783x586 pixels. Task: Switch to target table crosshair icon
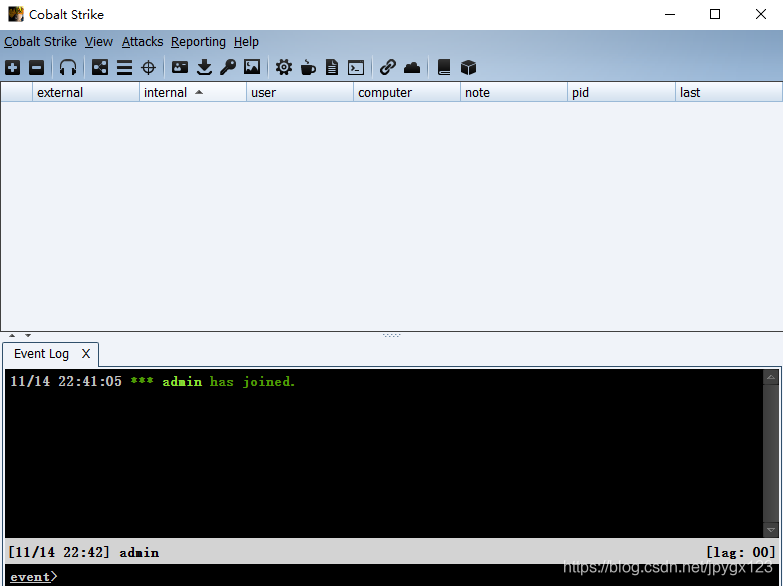point(148,67)
